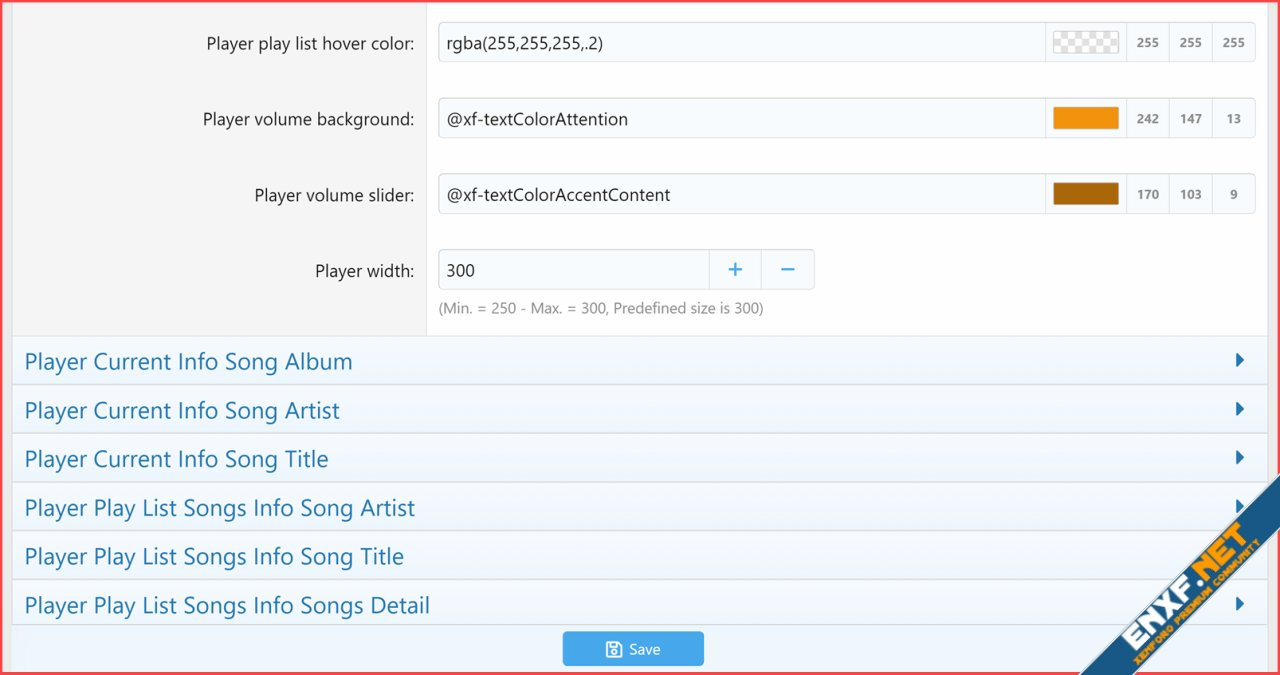Screen dimensions: 1280x675
Task: Open orange swatch for volume background
Action: click(x=1086, y=119)
